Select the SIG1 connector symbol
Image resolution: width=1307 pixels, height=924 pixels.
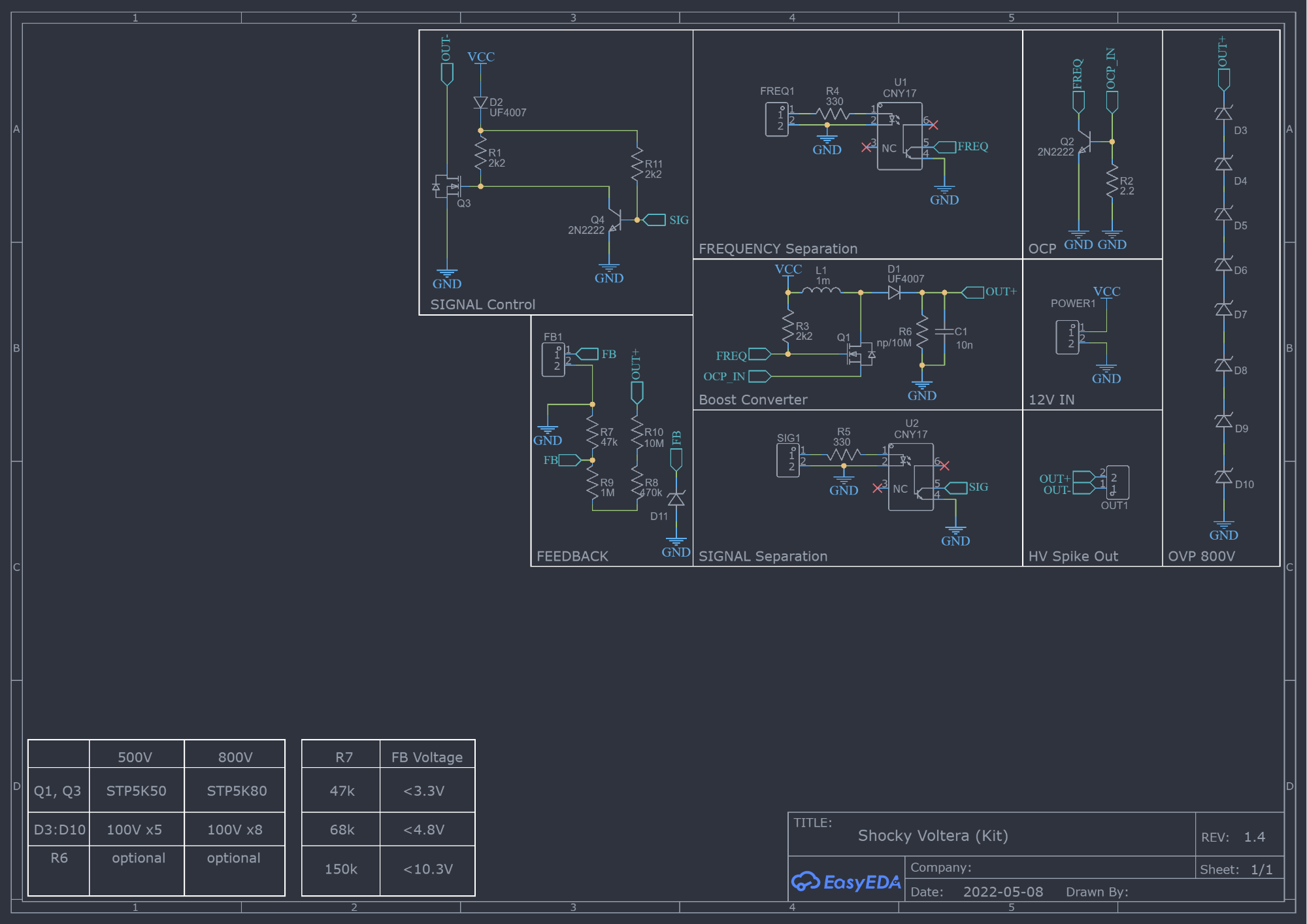click(x=788, y=460)
